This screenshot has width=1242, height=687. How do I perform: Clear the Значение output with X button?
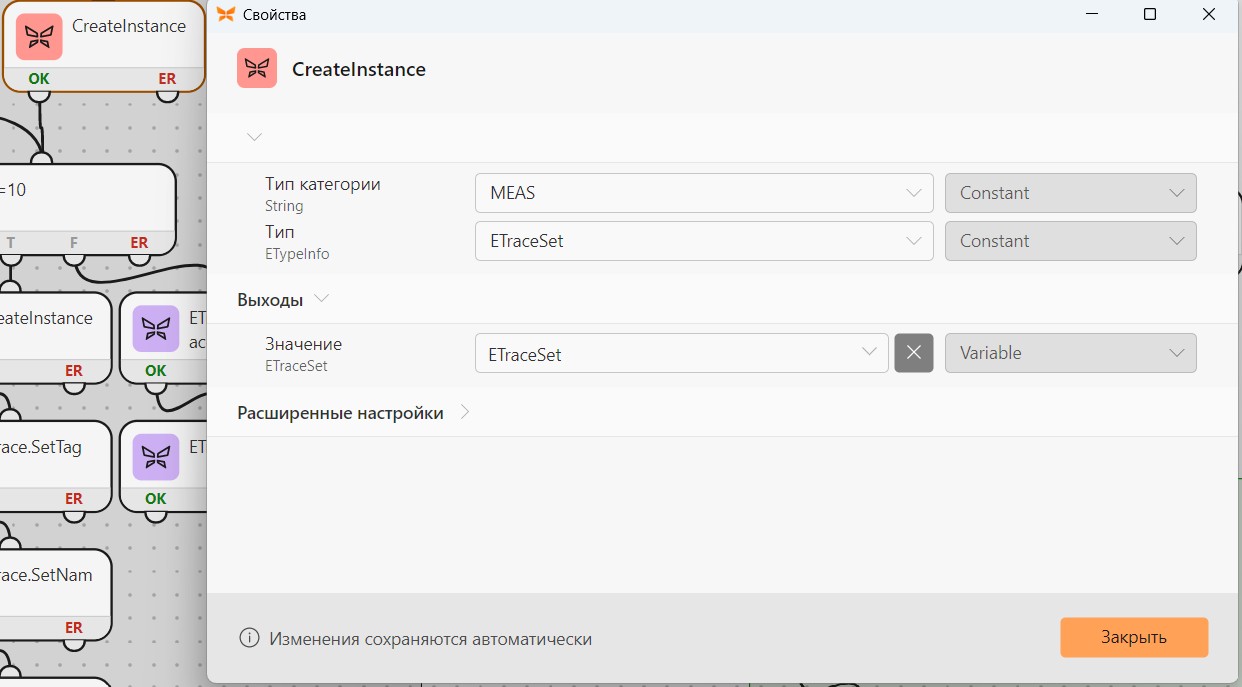[914, 353]
